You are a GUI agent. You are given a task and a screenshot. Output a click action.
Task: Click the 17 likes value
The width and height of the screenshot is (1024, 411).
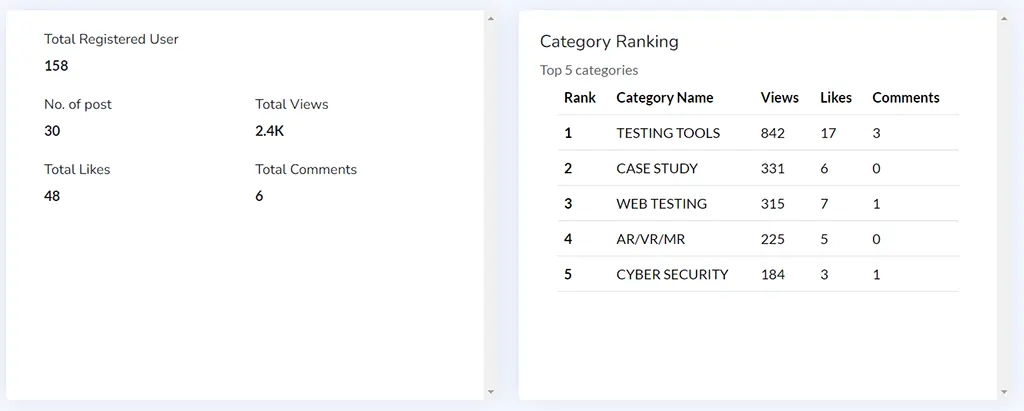pyautogui.click(x=828, y=133)
